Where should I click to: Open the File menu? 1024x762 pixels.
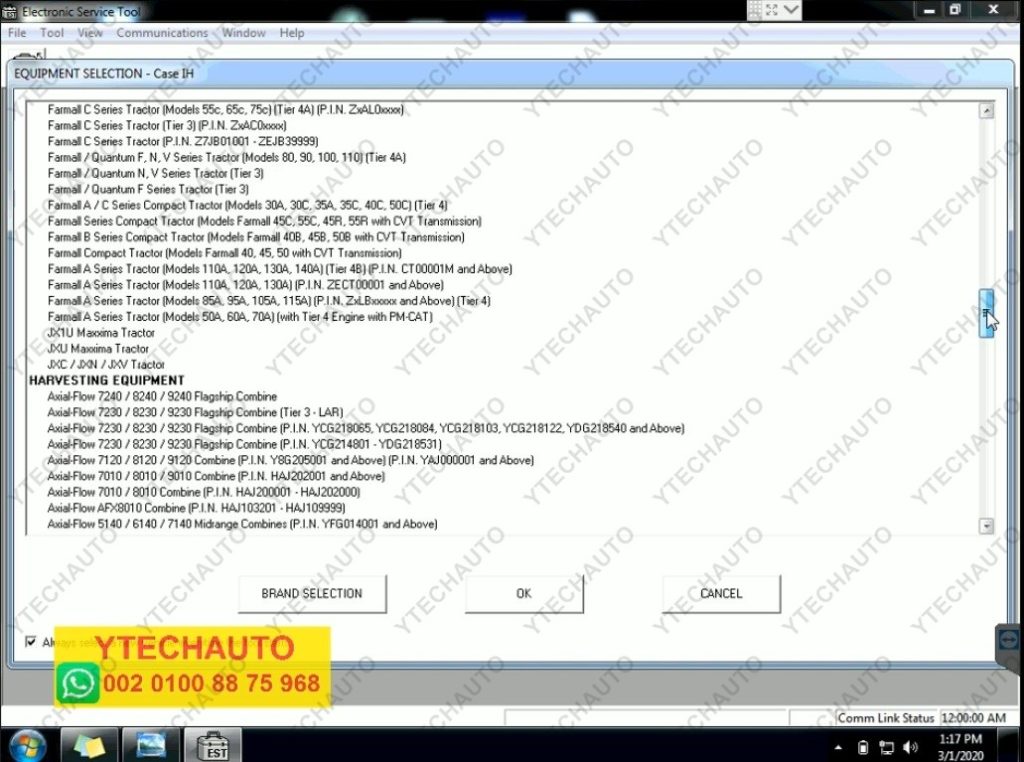click(17, 33)
